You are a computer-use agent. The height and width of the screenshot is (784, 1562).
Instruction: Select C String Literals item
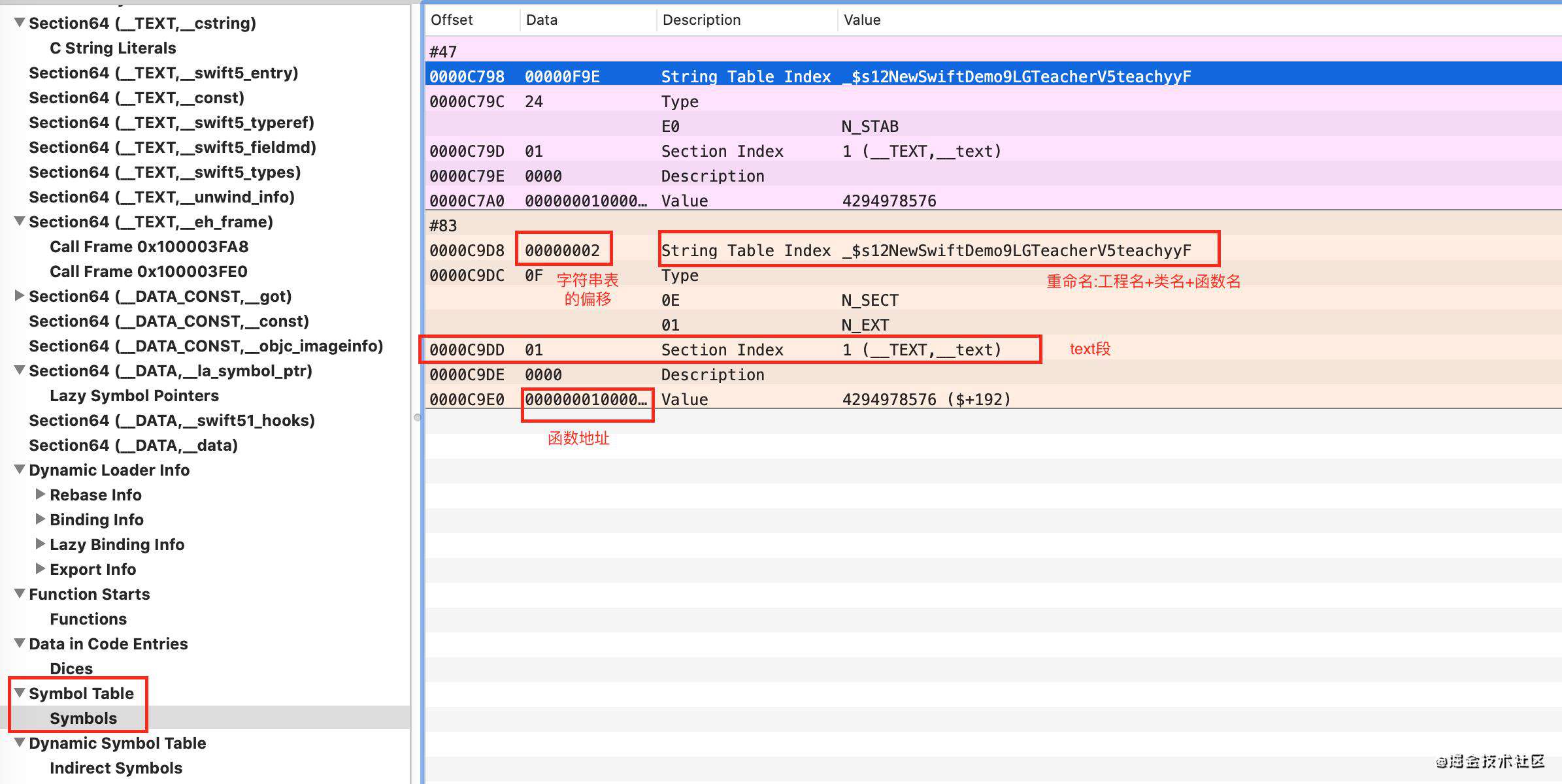pos(113,48)
